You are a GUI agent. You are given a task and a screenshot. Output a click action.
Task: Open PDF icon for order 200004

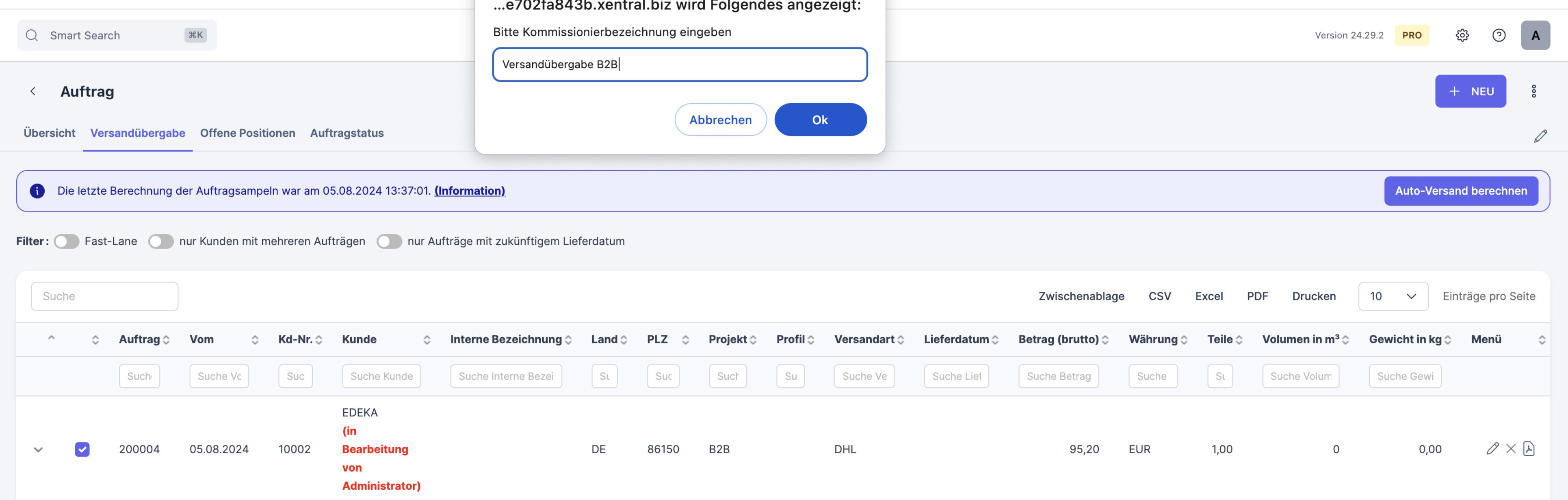pos(1529,449)
